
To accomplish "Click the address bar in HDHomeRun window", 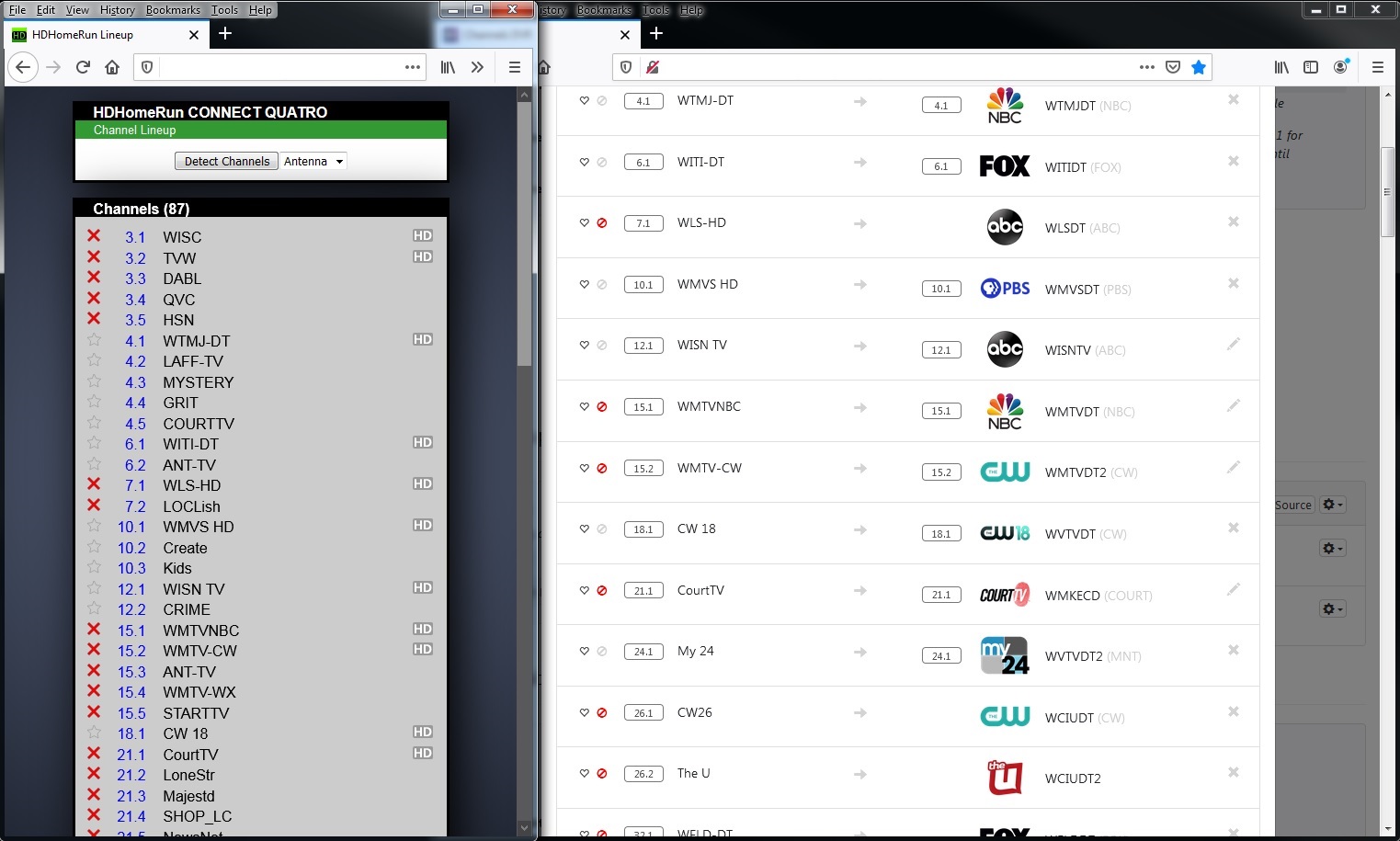I will [276, 67].
